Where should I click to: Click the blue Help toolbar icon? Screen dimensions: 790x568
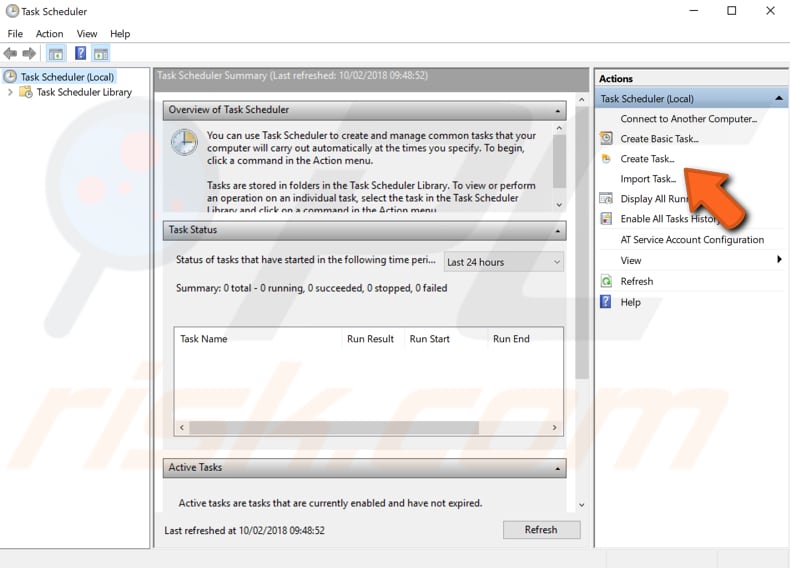(x=80, y=53)
